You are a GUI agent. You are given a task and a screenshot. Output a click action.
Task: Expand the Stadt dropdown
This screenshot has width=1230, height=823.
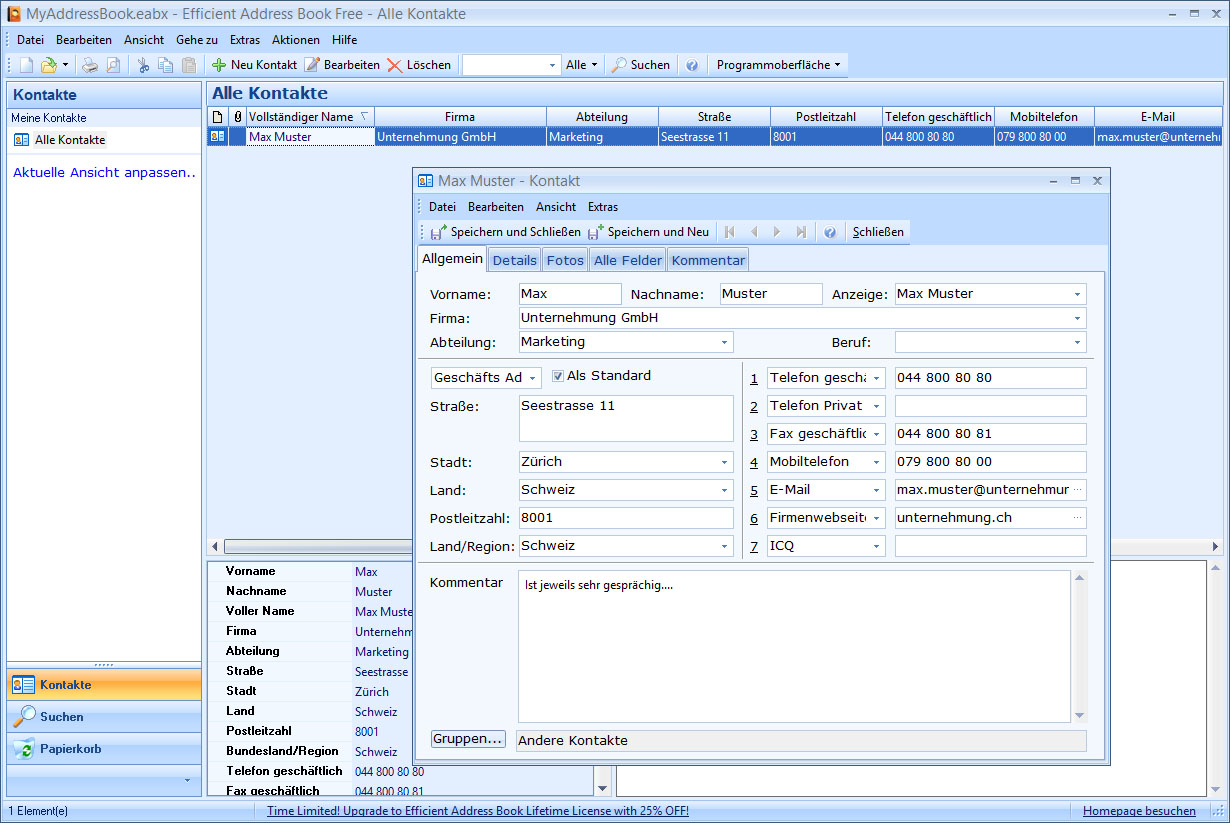[x=724, y=463]
